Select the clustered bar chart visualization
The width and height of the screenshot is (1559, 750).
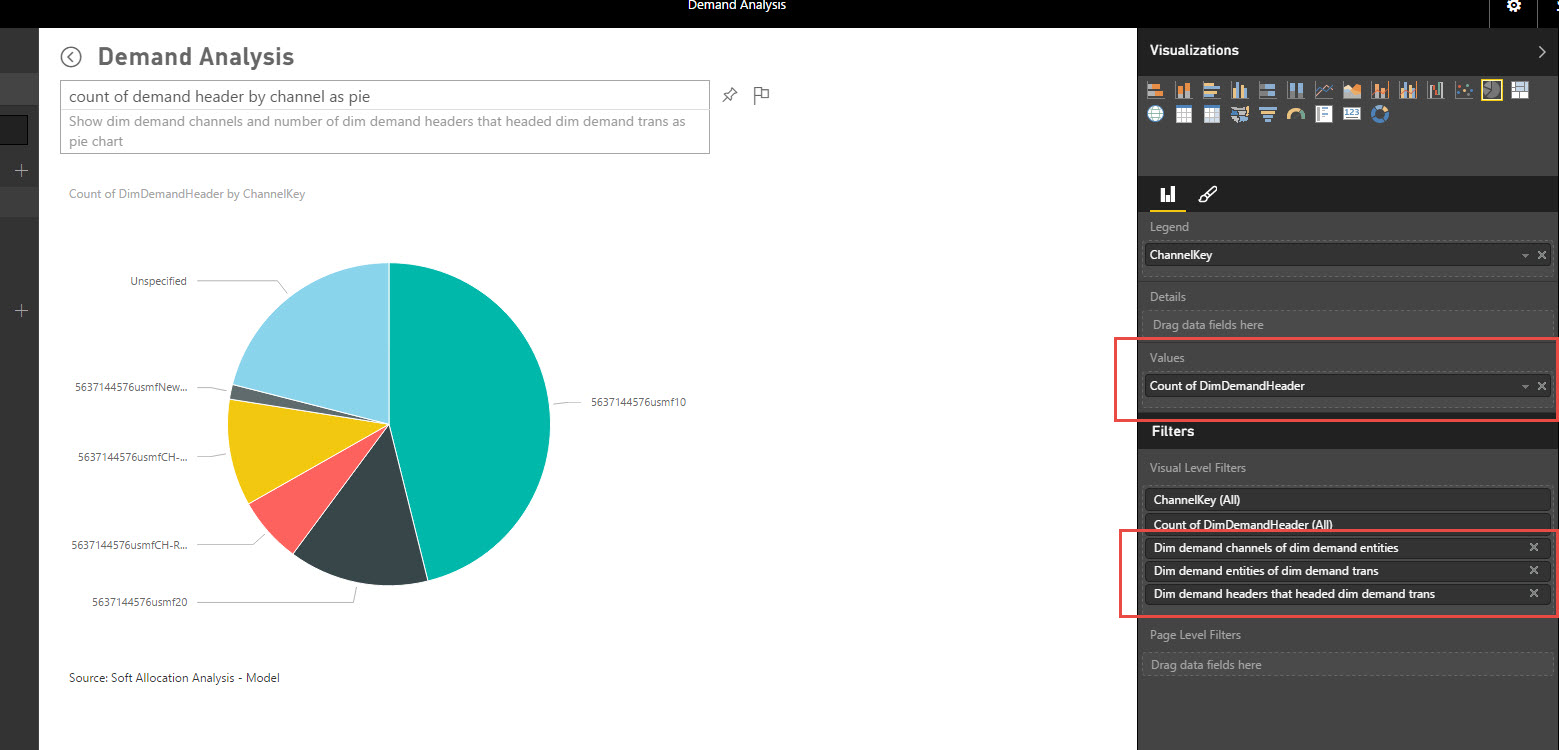[x=1211, y=90]
